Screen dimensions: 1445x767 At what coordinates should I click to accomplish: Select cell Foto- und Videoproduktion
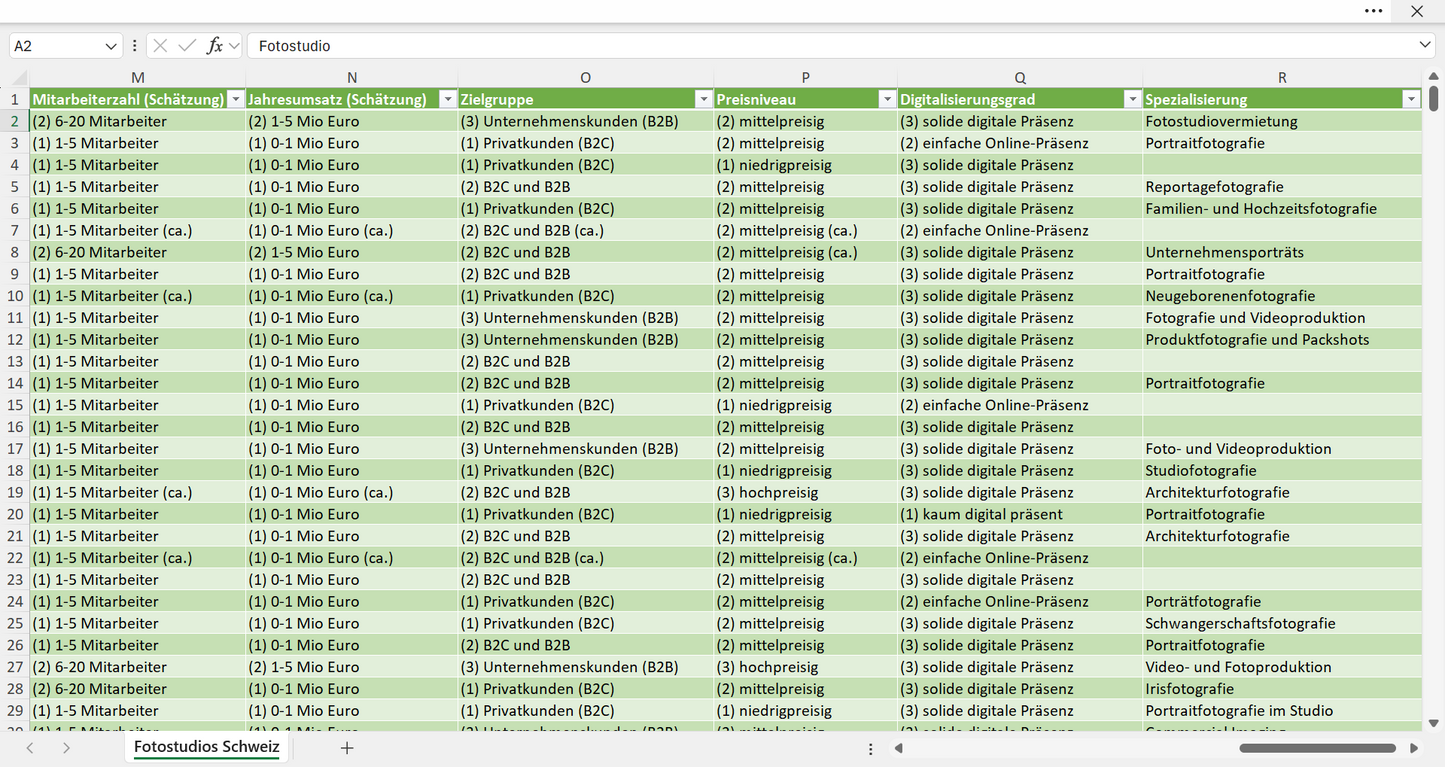[x=1282, y=449]
